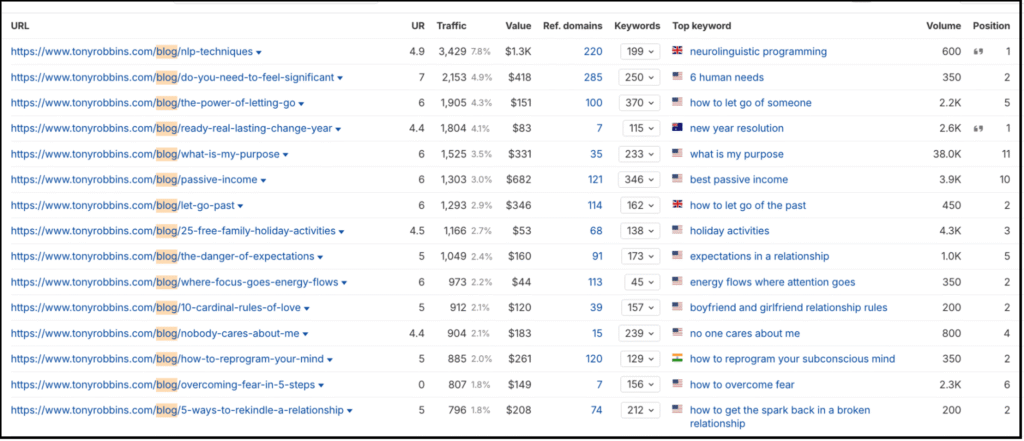Open the blog/the-danger-of-expectations URL

tap(163, 257)
